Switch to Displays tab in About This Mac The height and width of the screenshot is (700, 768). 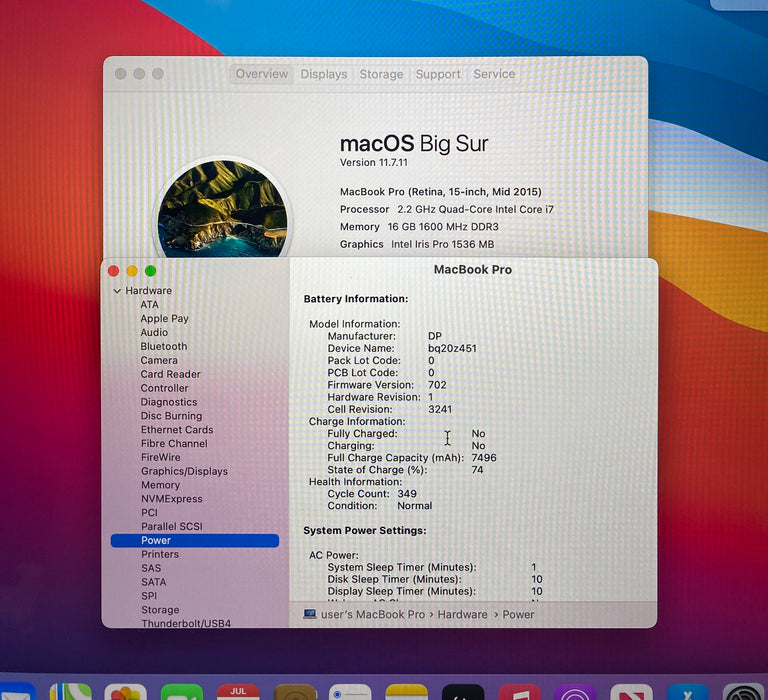point(324,74)
